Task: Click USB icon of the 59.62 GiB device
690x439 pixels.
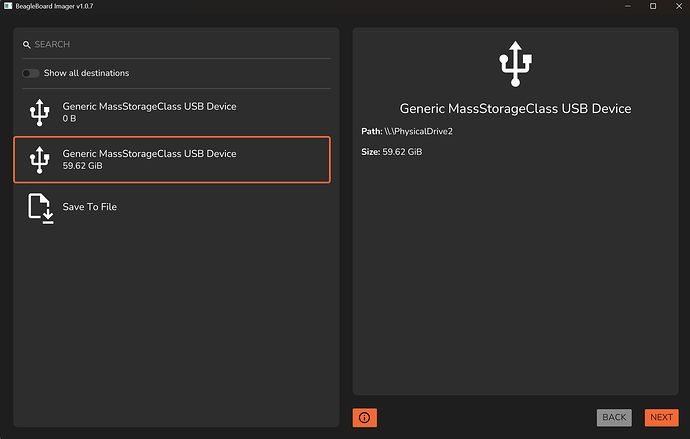Action: (40, 160)
